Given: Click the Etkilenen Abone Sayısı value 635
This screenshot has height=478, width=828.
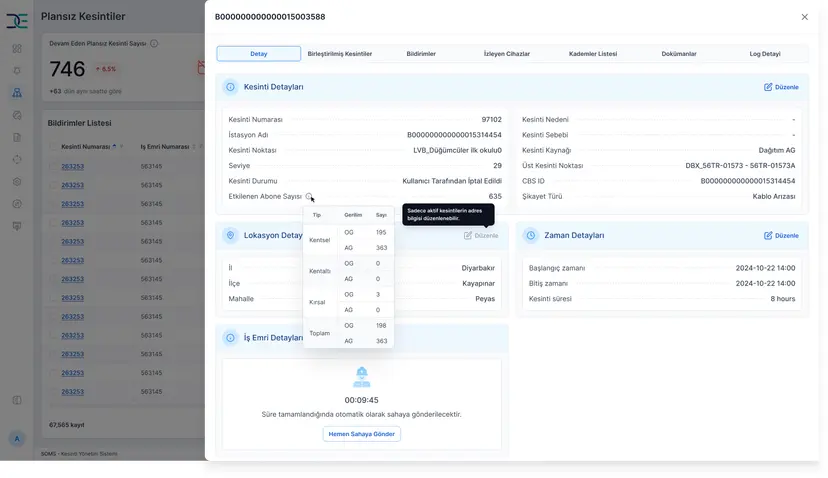Looking at the screenshot, I should 495,196.
